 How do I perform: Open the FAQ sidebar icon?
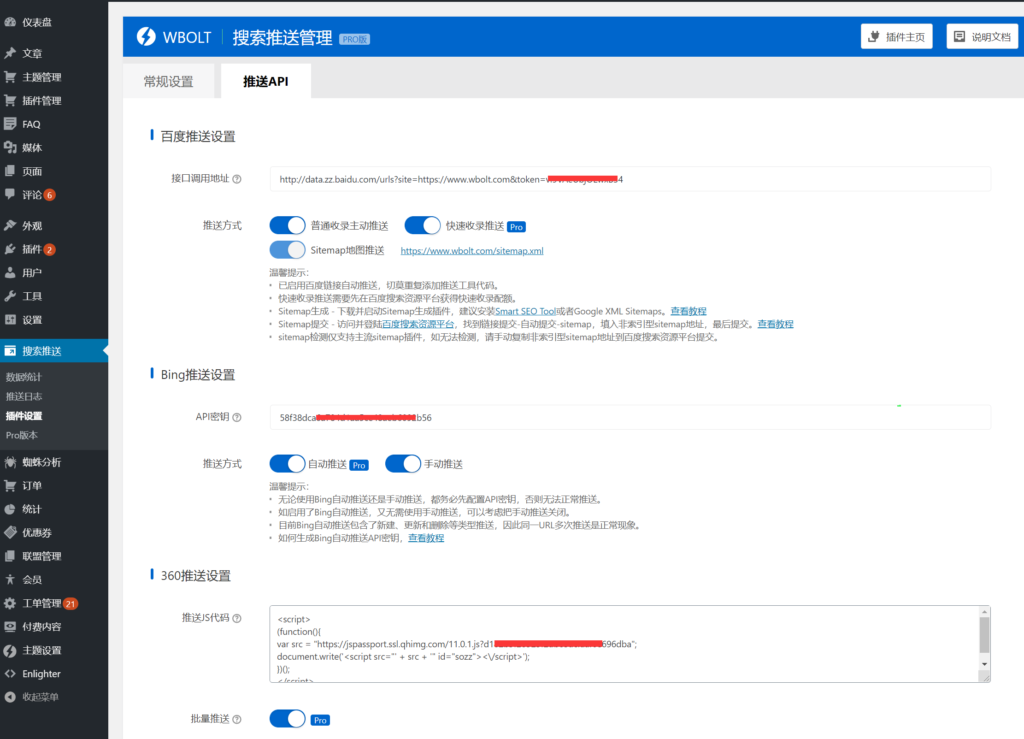click(10, 124)
